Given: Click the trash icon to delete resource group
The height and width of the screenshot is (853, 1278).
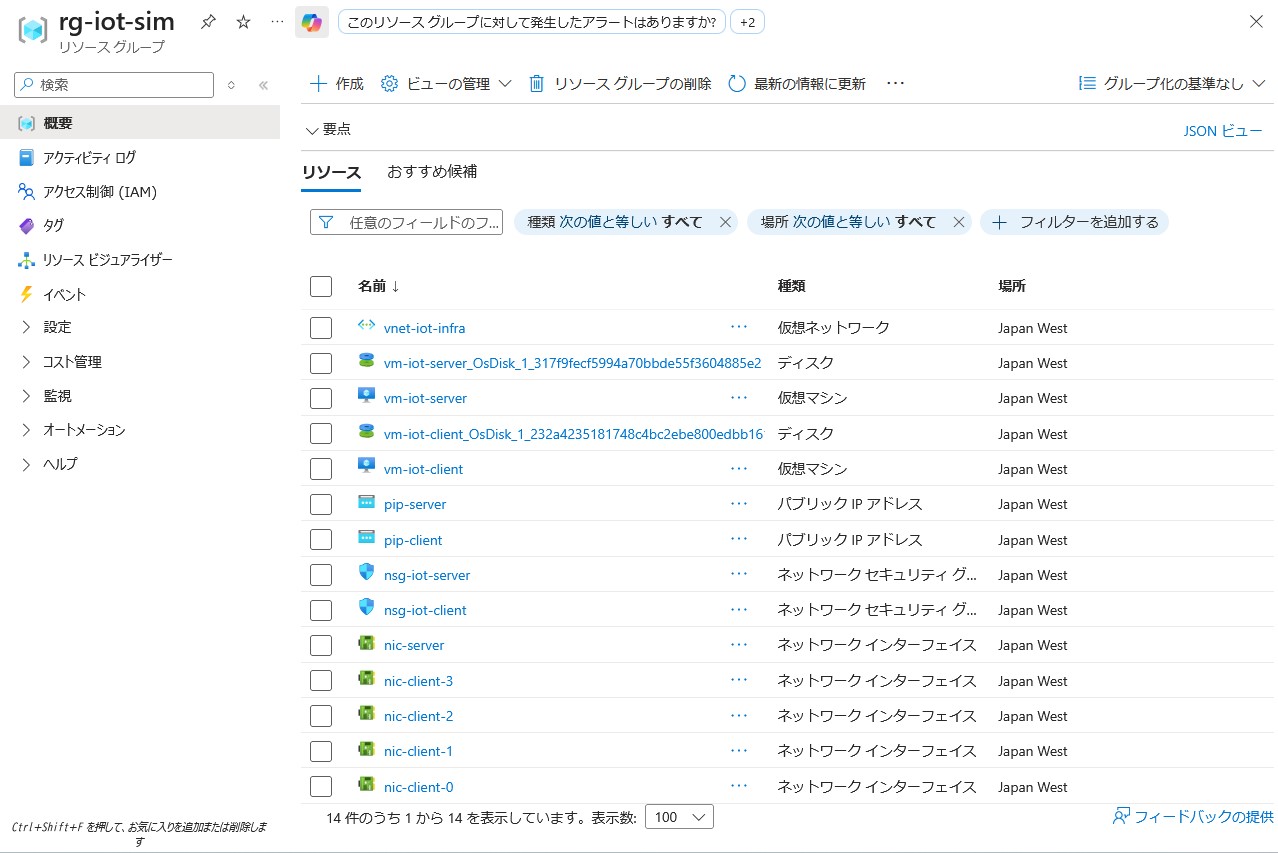Looking at the screenshot, I should pyautogui.click(x=537, y=84).
